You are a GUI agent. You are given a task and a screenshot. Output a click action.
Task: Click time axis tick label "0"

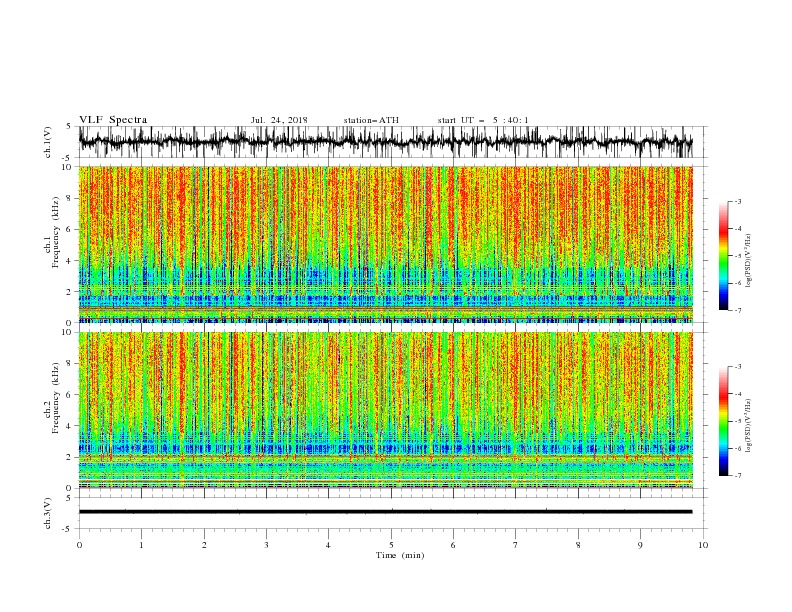79,545
